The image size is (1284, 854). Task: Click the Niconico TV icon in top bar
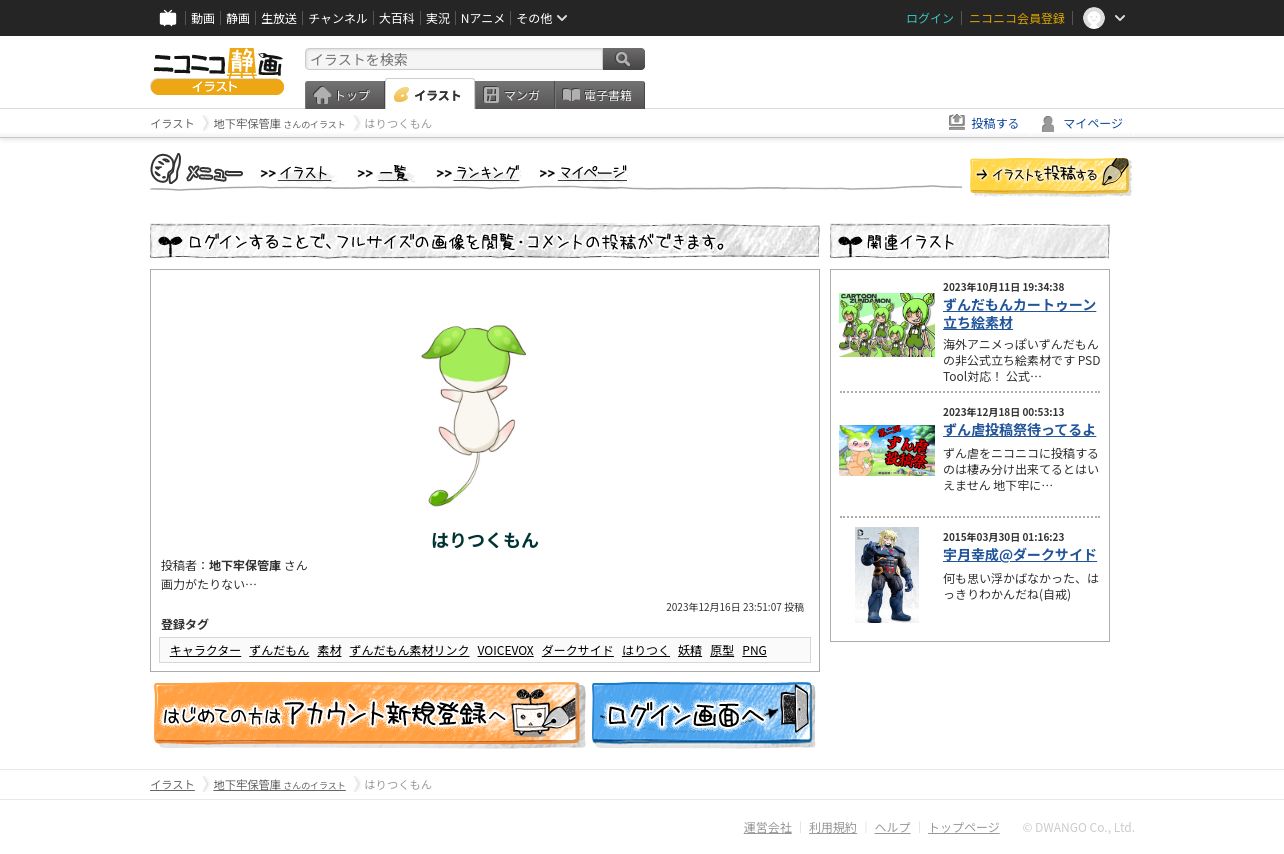click(x=168, y=18)
